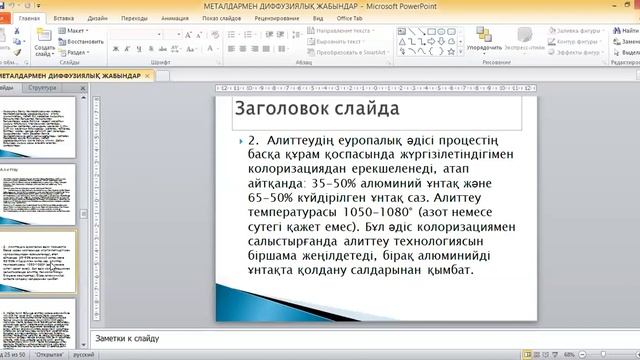Click the numbered list icon
This screenshot has width=640, height=360.
[249, 35]
